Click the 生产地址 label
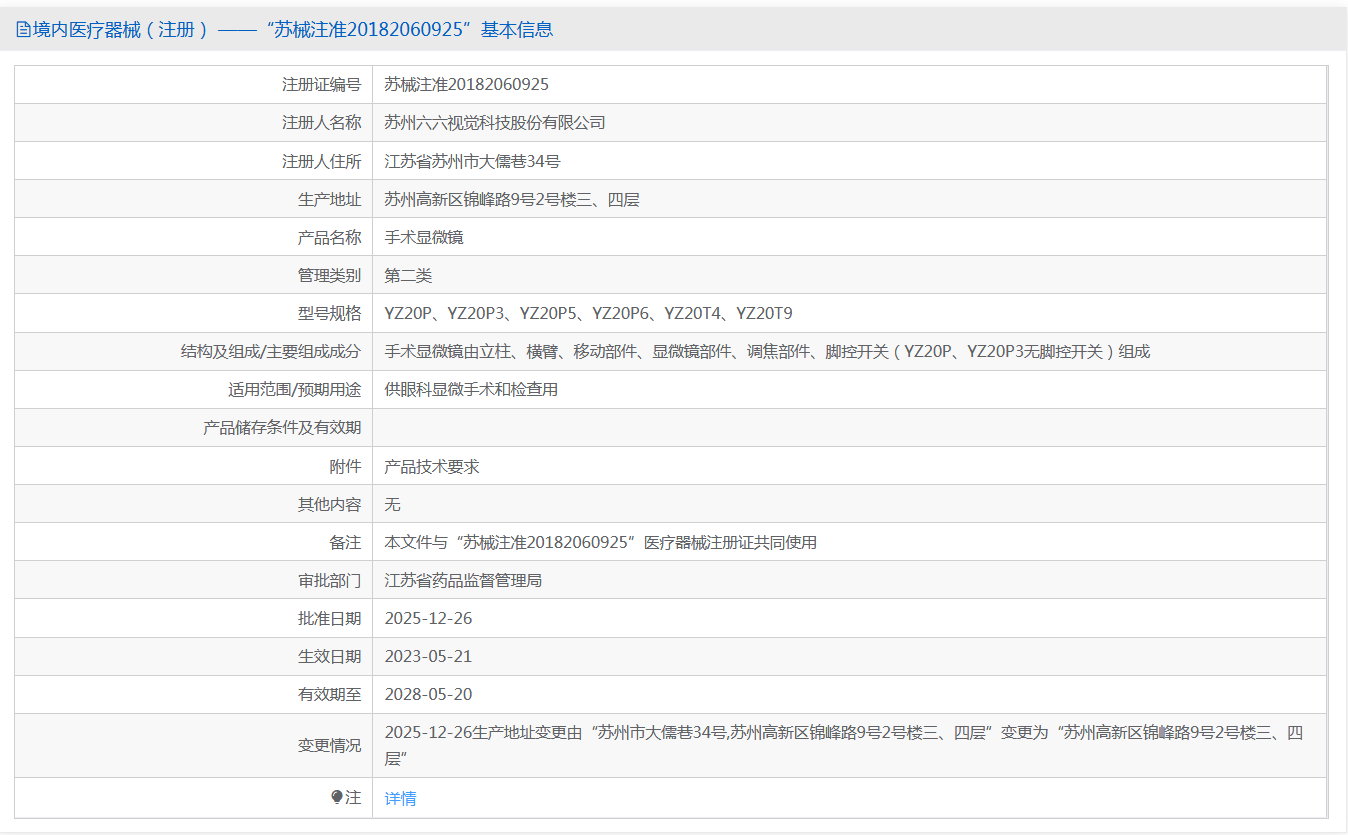Viewport: 1348px width, 835px height. [329, 199]
